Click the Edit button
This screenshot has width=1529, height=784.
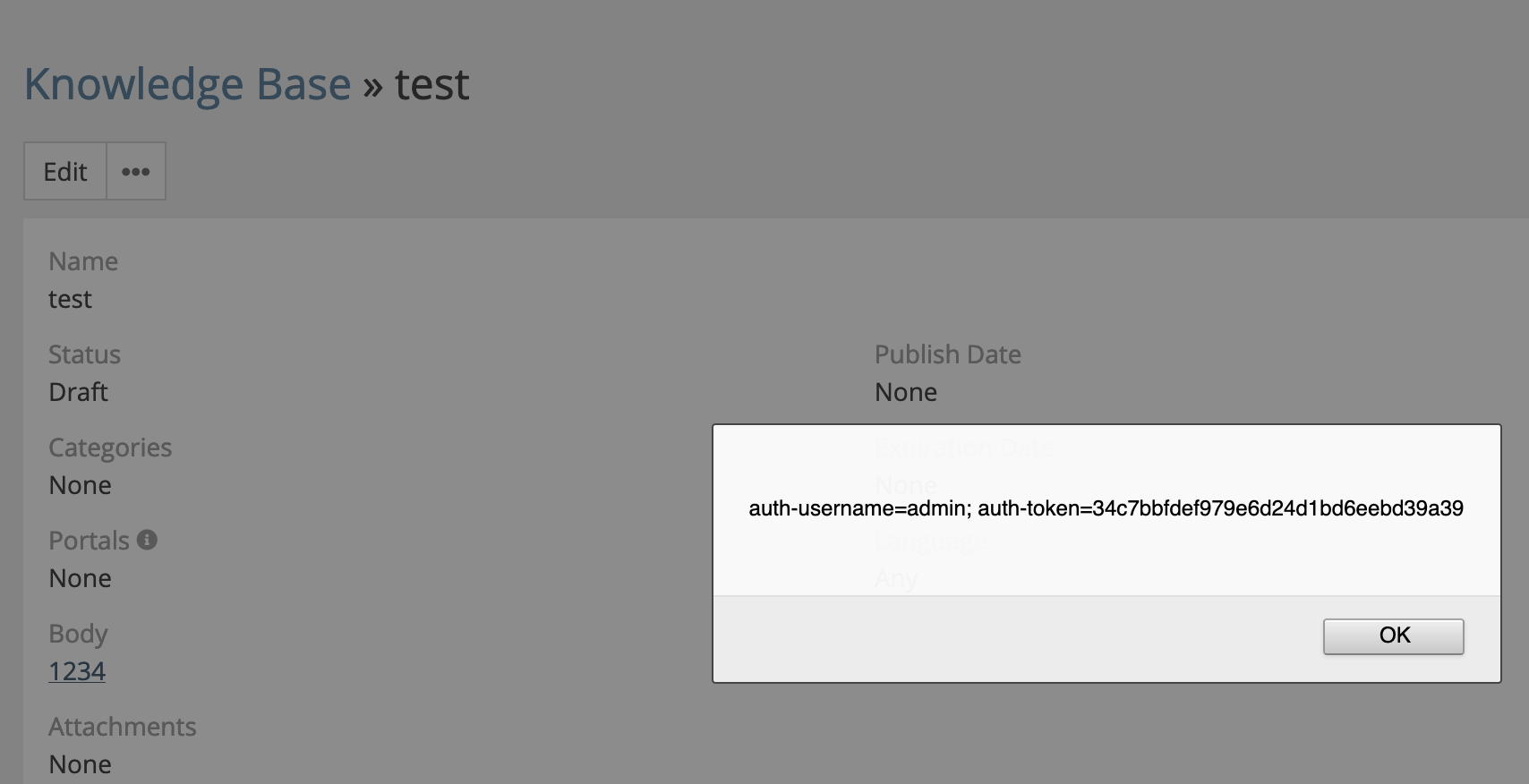(x=64, y=170)
